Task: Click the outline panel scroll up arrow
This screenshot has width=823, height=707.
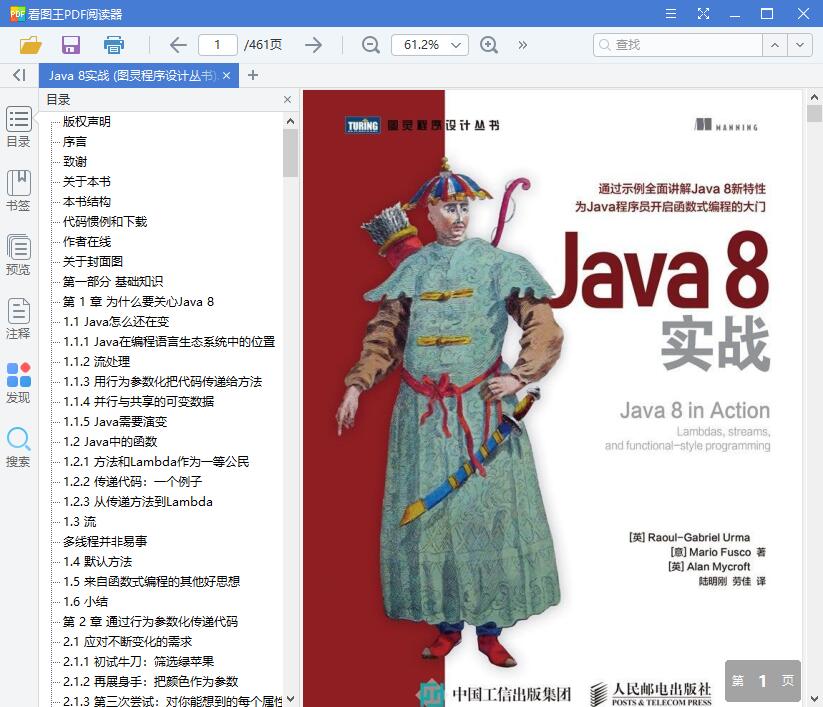Action: [x=290, y=121]
